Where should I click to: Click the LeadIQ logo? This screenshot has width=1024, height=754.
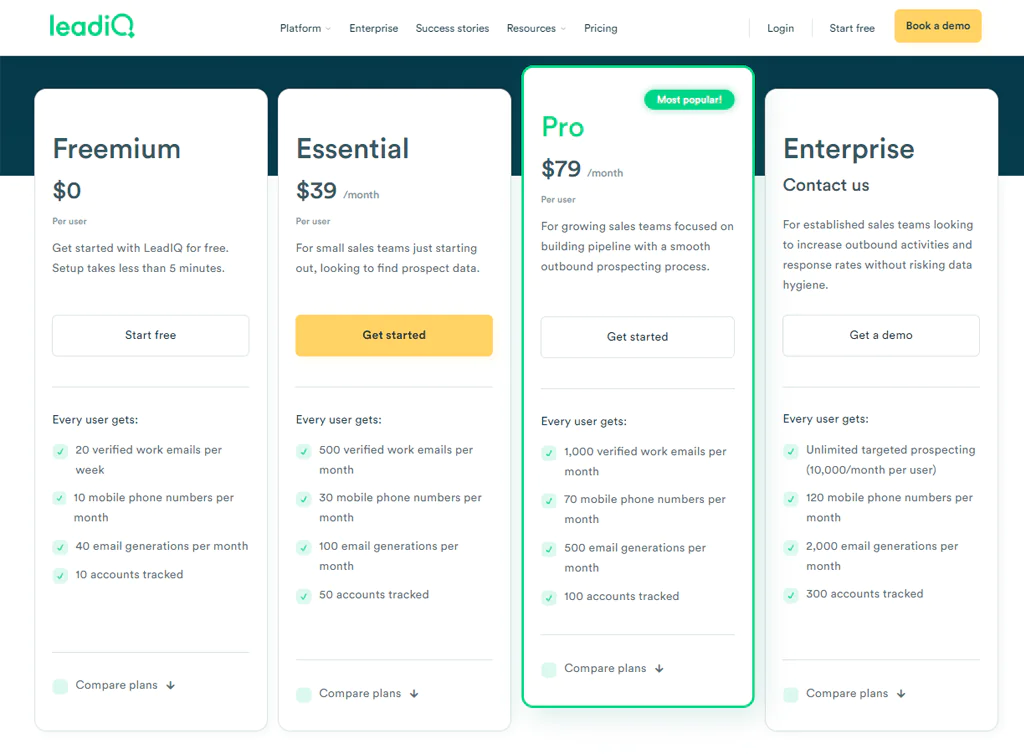coord(91,26)
